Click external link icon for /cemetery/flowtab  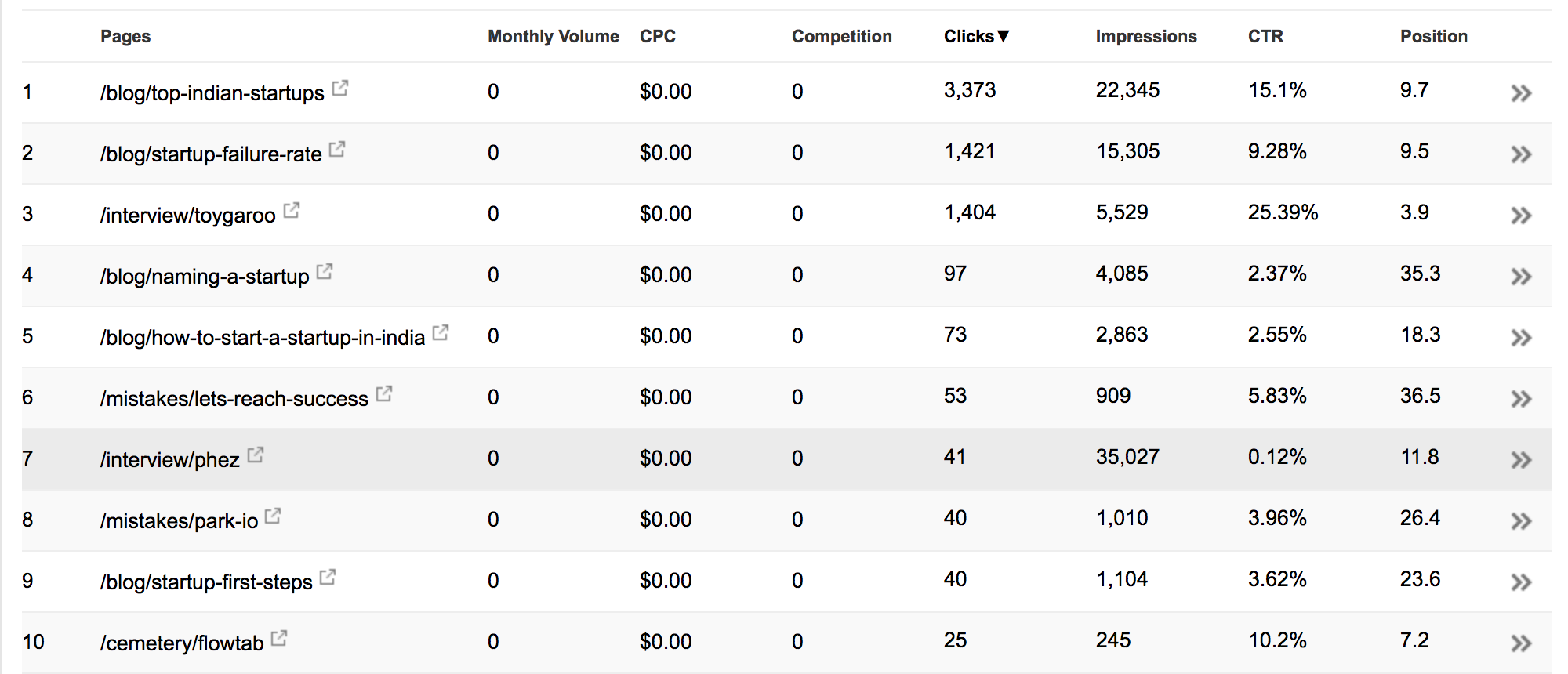[279, 639]
